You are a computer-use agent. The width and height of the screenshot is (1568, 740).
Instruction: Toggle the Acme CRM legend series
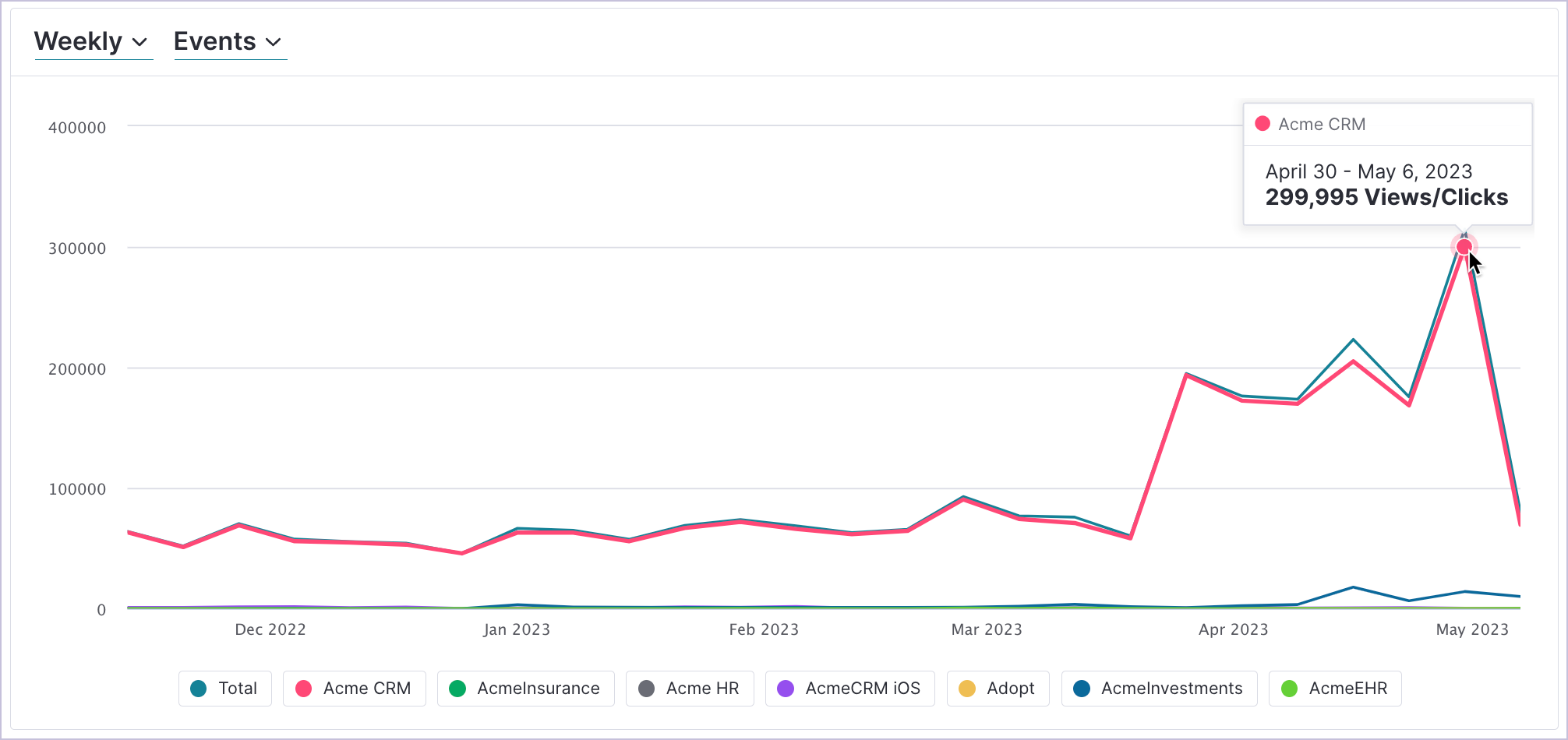coord(355,689)
